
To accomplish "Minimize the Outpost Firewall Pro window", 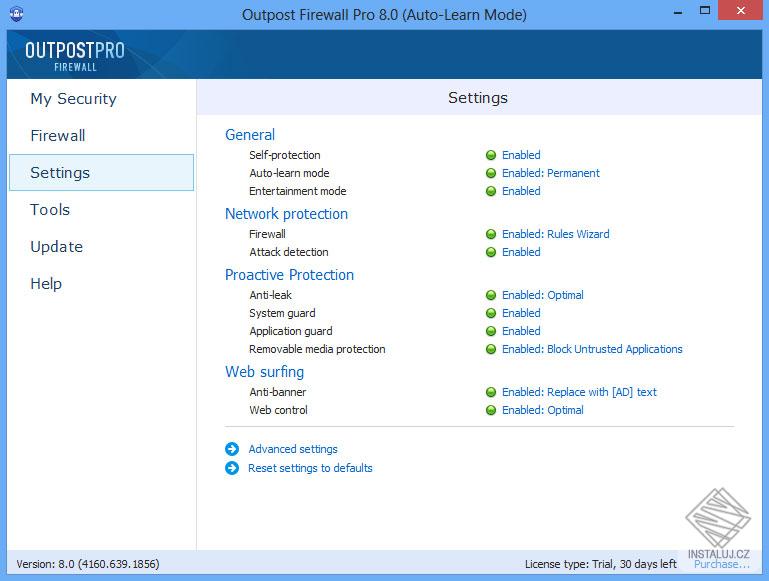I will [x=678, y=12].
